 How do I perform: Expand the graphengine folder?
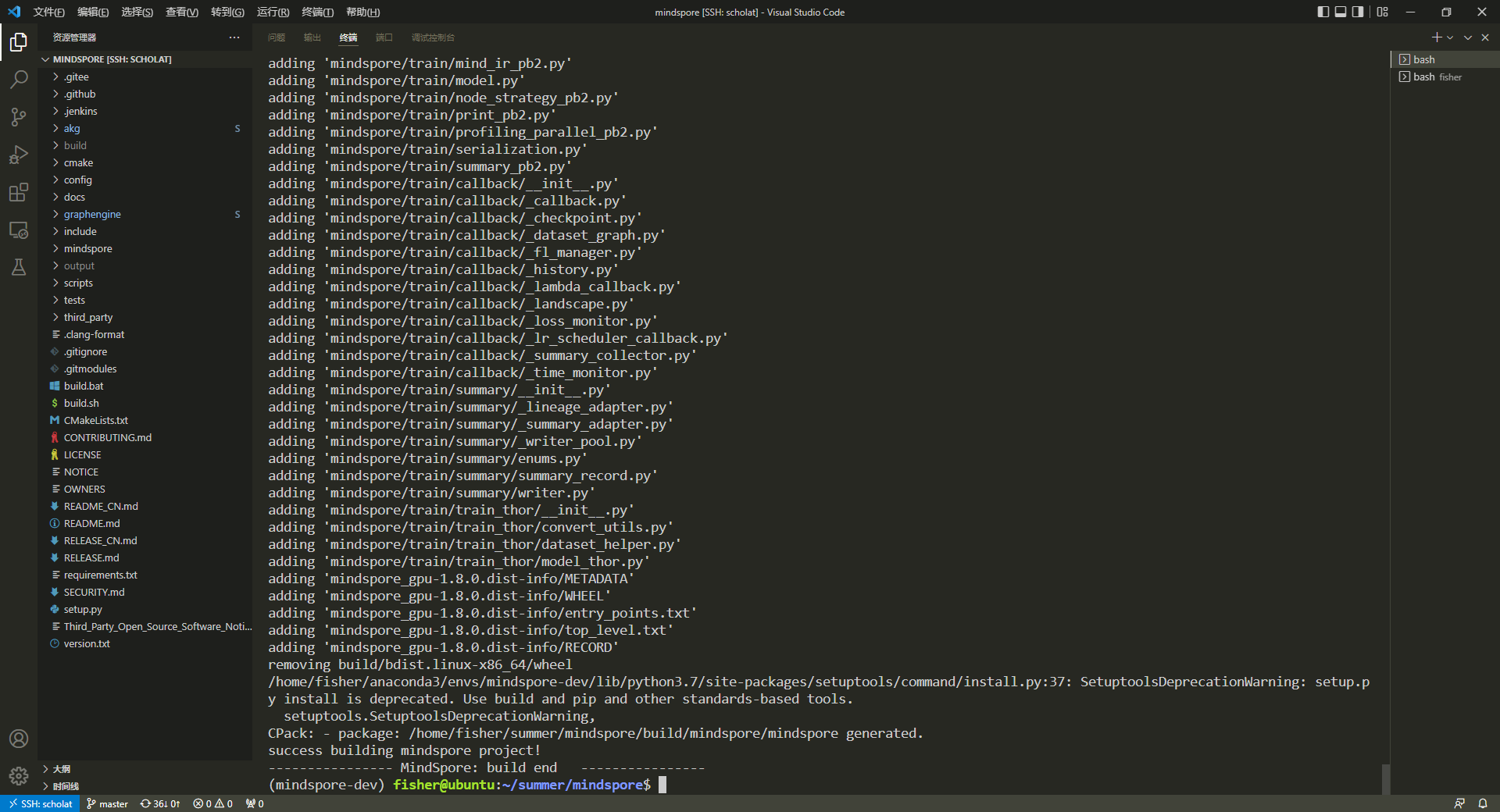(x=145, y=214)
